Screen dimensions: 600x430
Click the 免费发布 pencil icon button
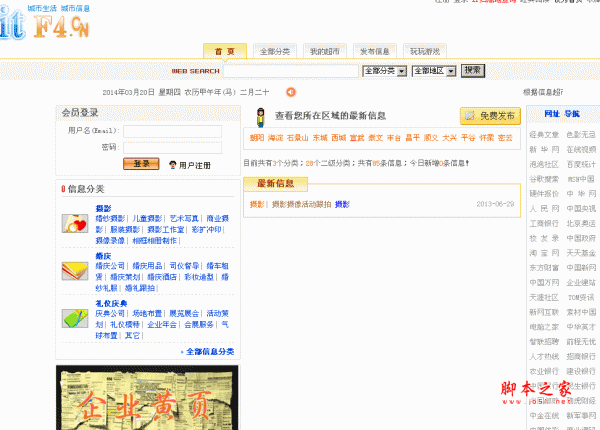490,116
